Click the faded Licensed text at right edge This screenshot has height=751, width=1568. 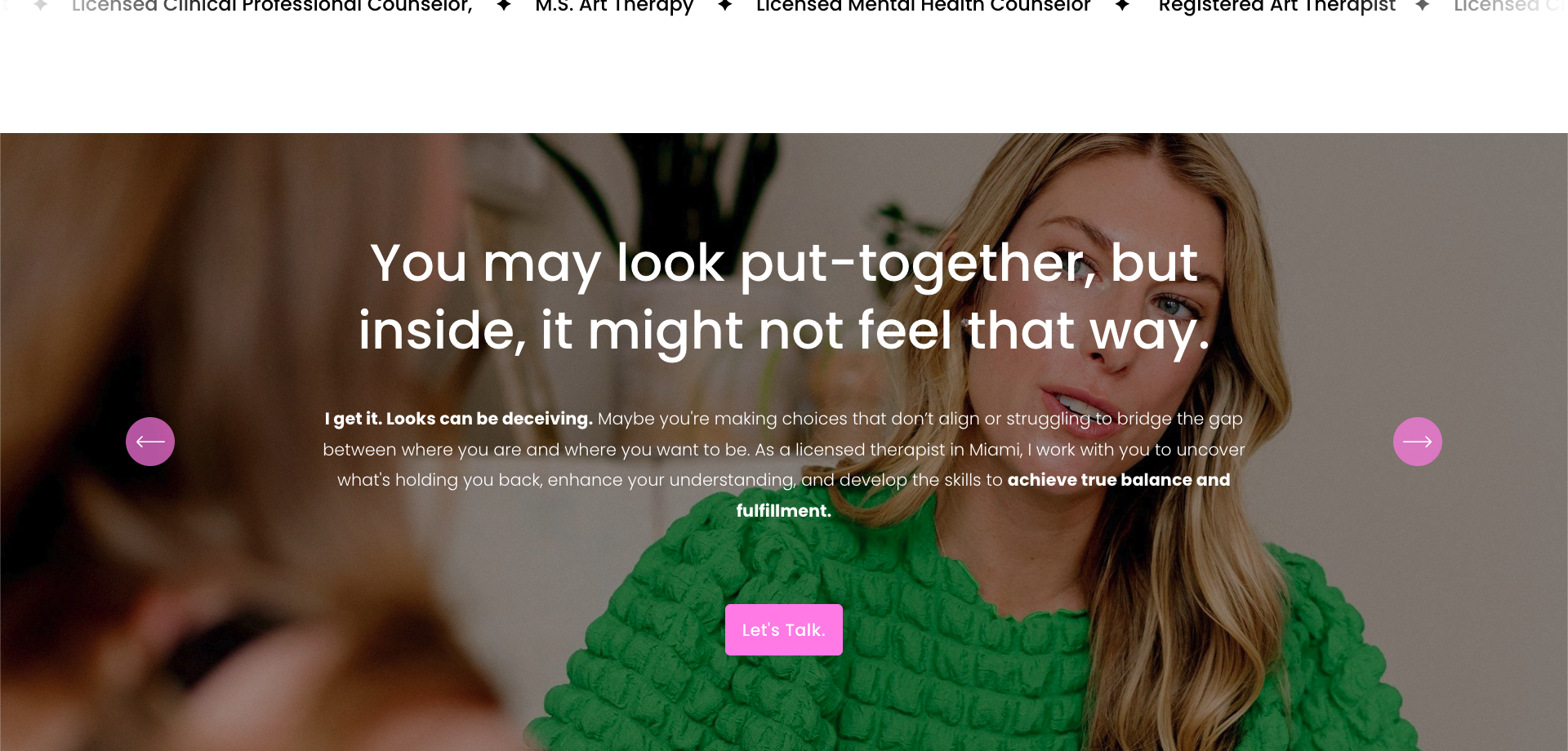pyautogui.click(x=1496, y=7)
